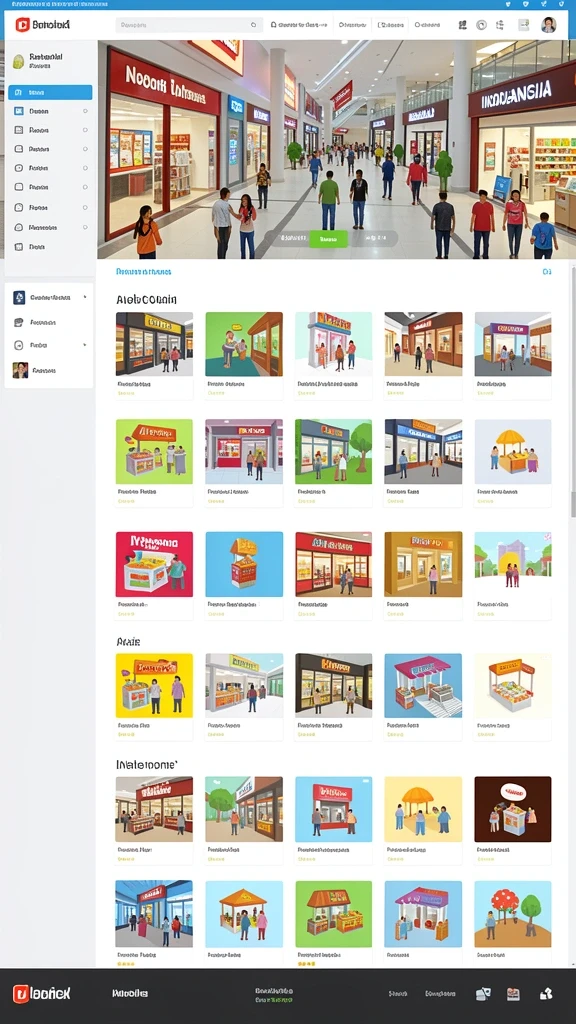Open green tile with orange-roofed market stall
Screen dimensions: 576x1024
click(x=333, y=914)
